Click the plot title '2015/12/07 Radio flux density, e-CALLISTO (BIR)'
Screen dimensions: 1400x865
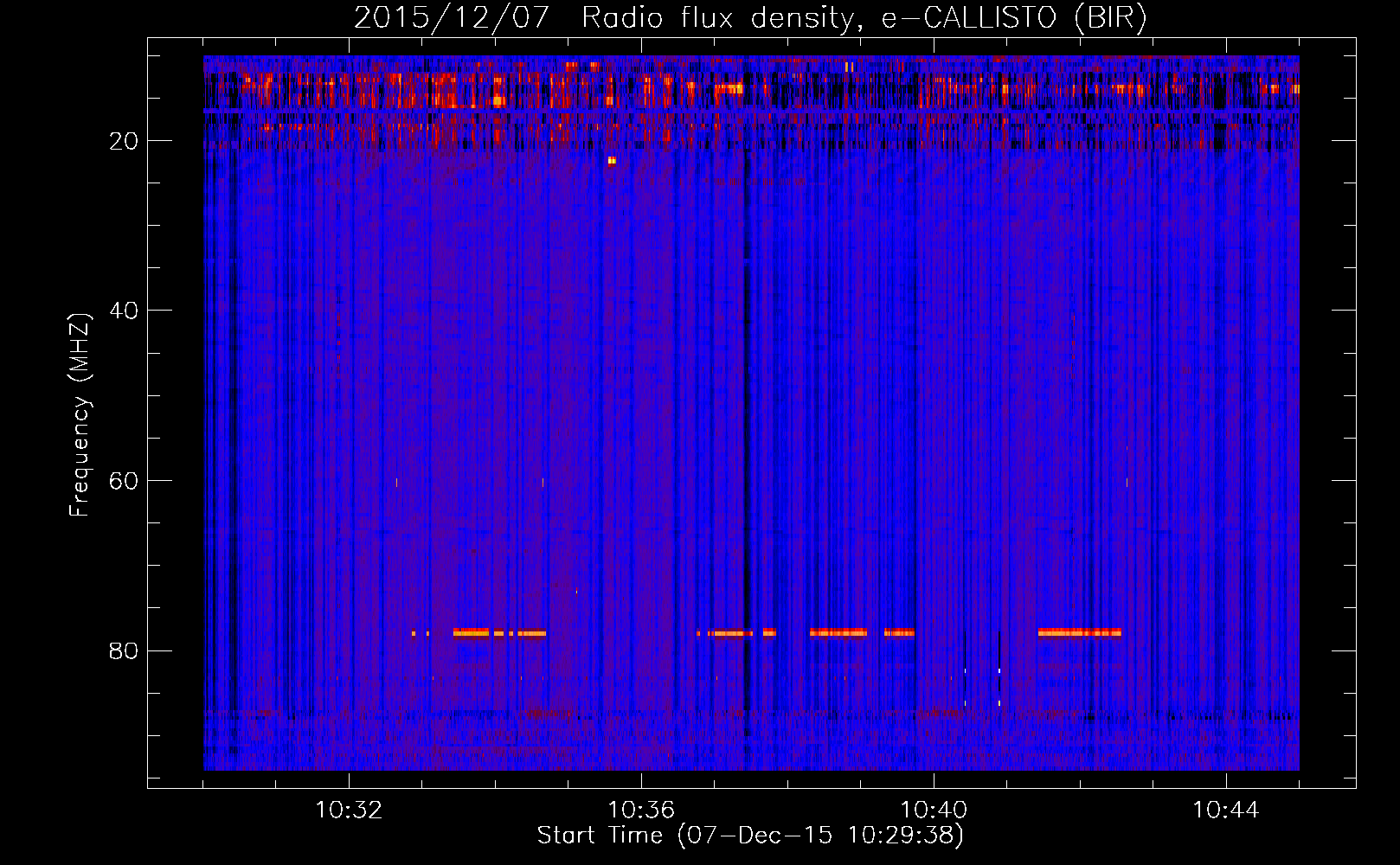tap(750, 17)
